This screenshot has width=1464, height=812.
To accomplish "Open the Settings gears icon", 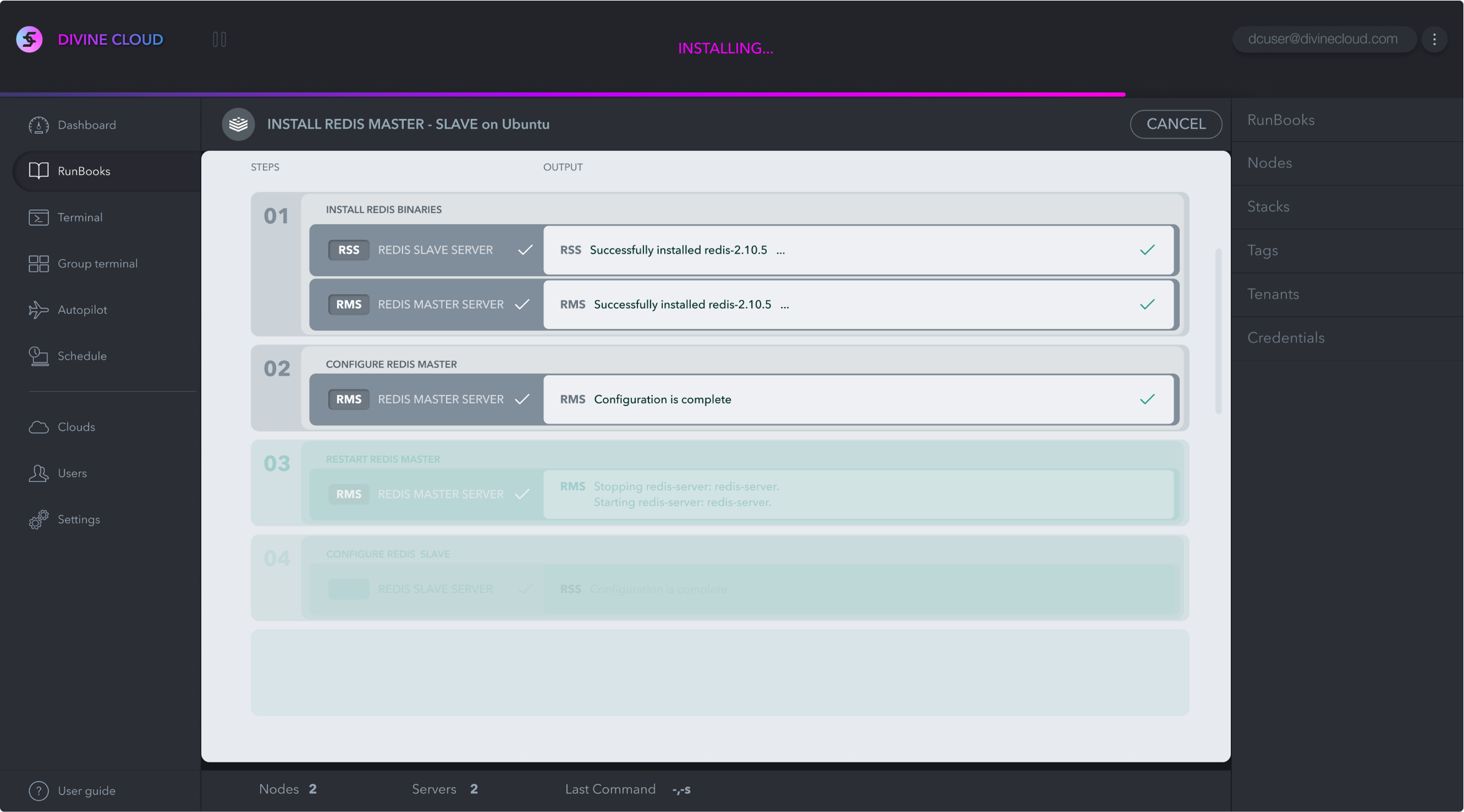I will pyautogui.click(x=39, y=519).
